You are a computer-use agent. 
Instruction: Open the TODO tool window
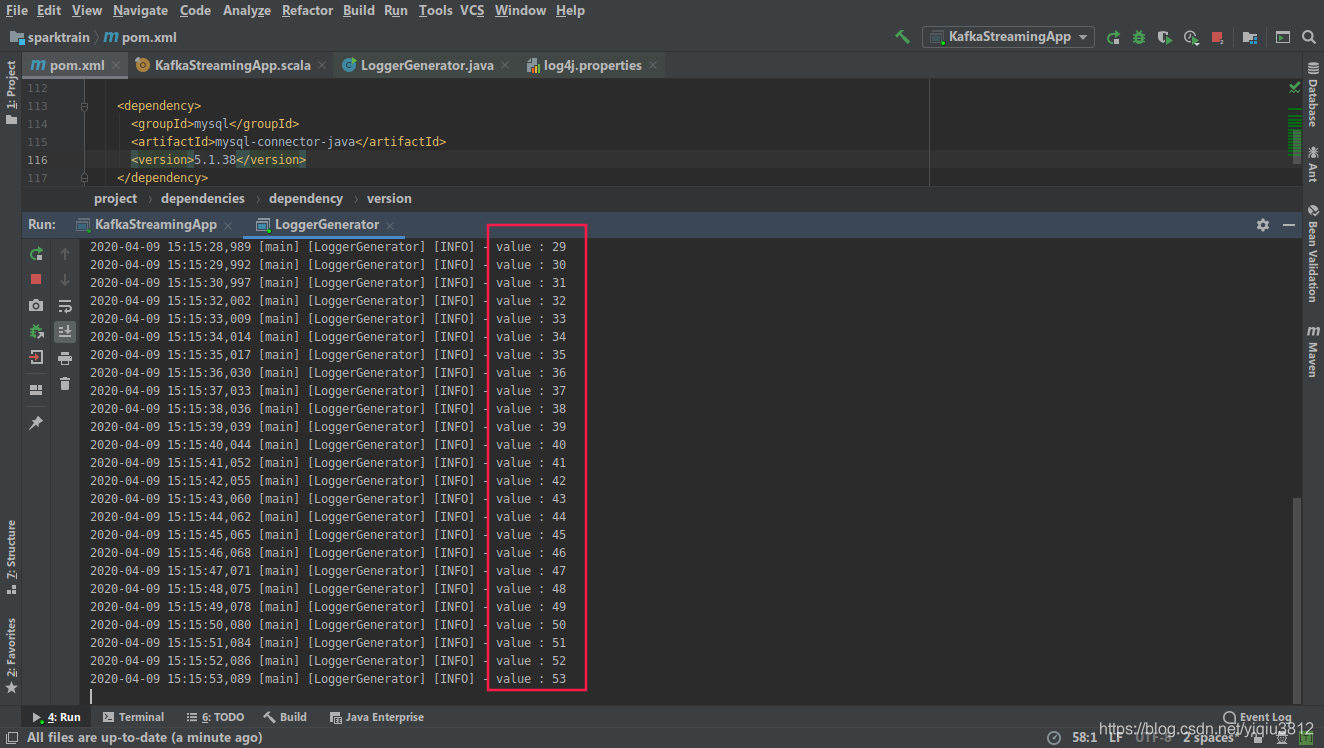coord(215,717)
